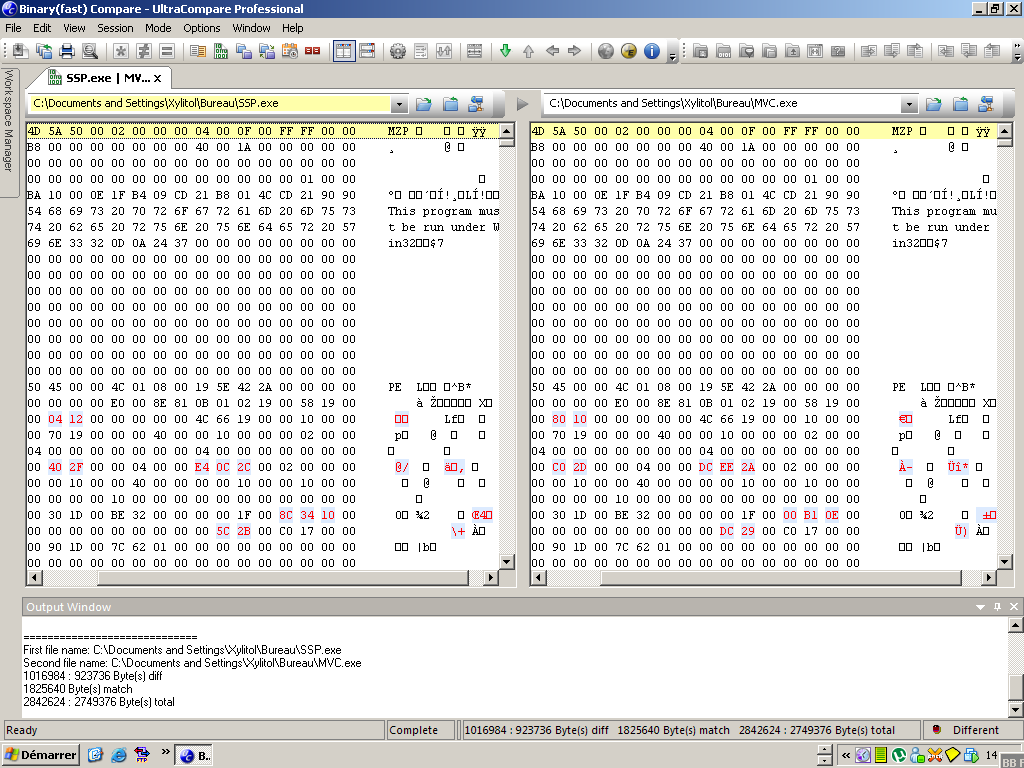Click the MVC.exe file path field
Screen dimensions: 1024x768
(x=723, y=103)
